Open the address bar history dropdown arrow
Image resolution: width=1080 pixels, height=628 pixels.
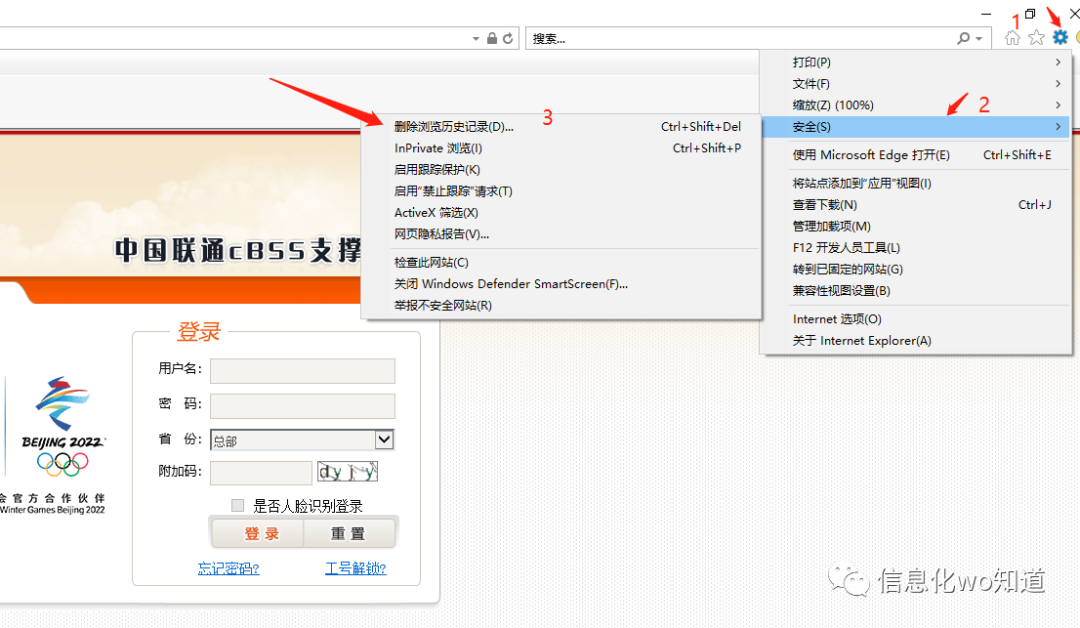click(476, 39)
